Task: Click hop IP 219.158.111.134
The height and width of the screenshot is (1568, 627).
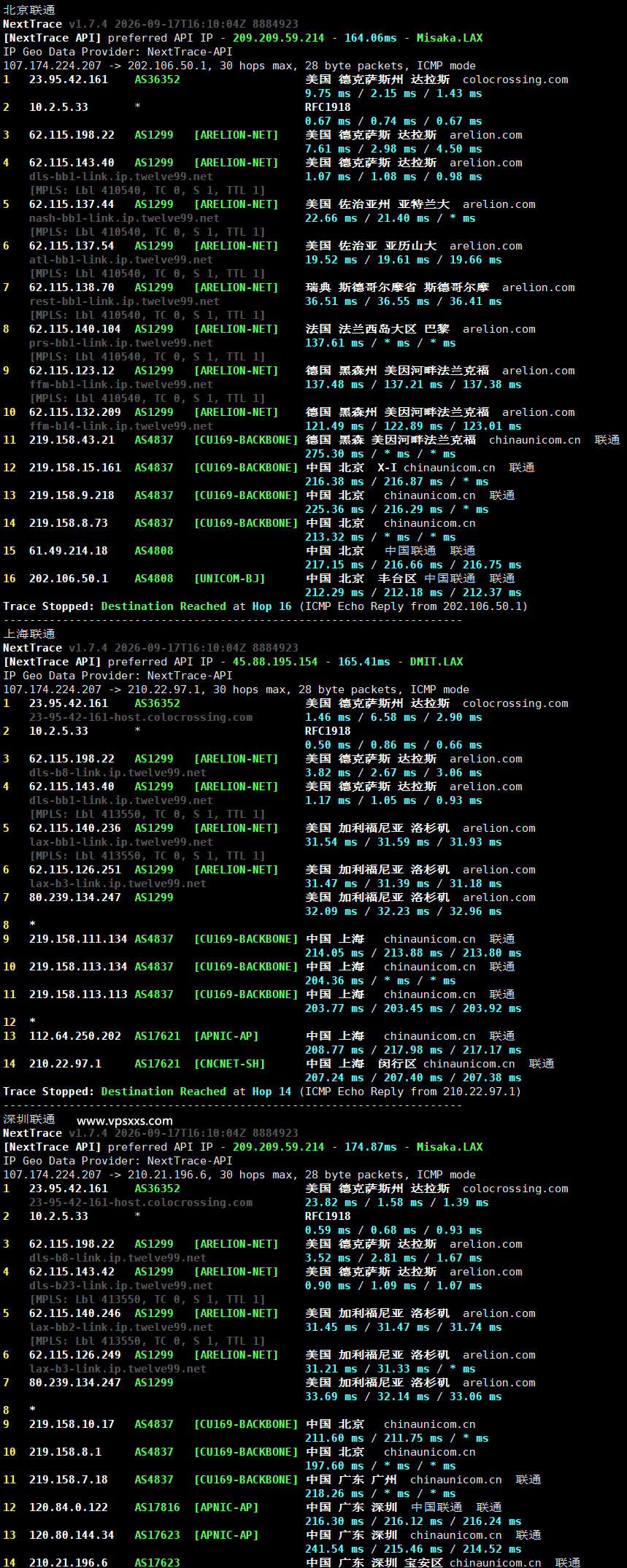Action: [78, 939]
